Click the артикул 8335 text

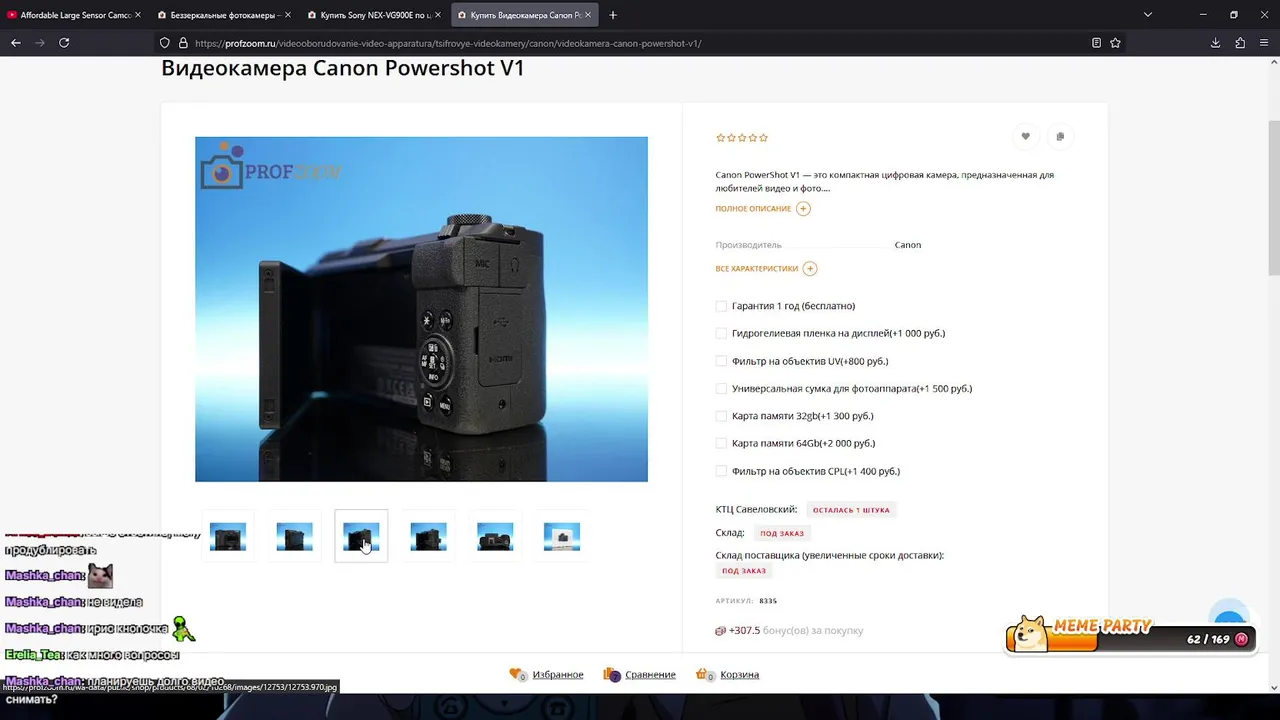746,601
